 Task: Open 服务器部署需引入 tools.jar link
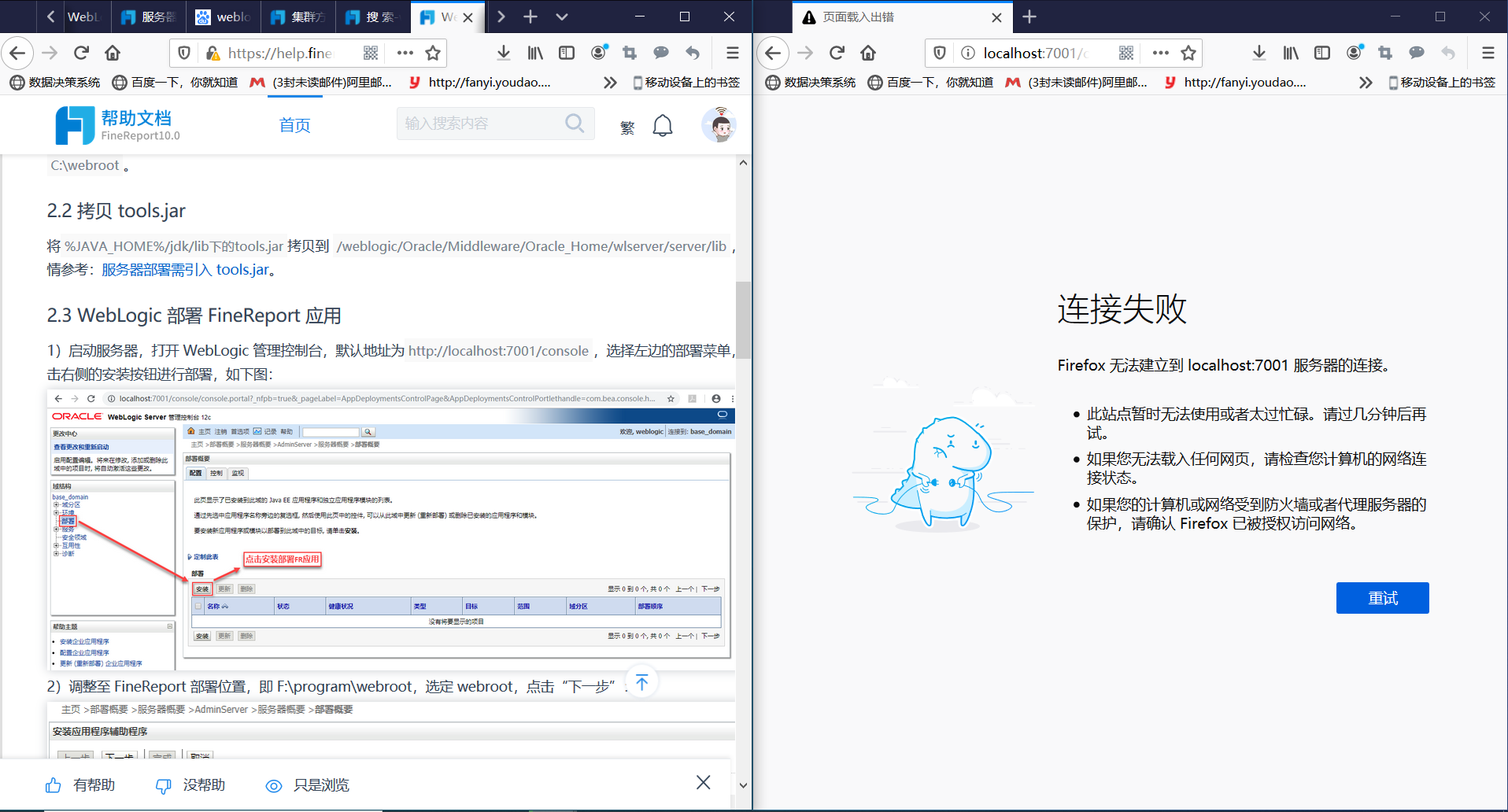185,270
